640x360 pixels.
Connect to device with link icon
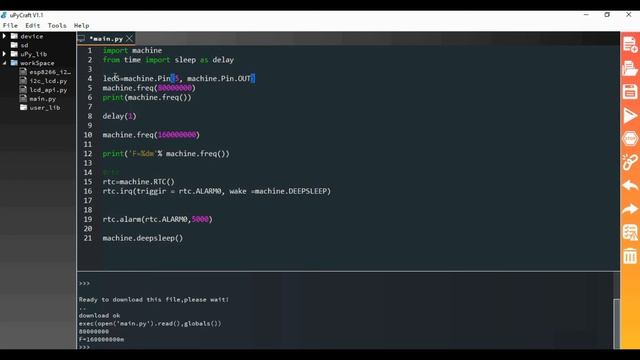[x=630, y=162]
